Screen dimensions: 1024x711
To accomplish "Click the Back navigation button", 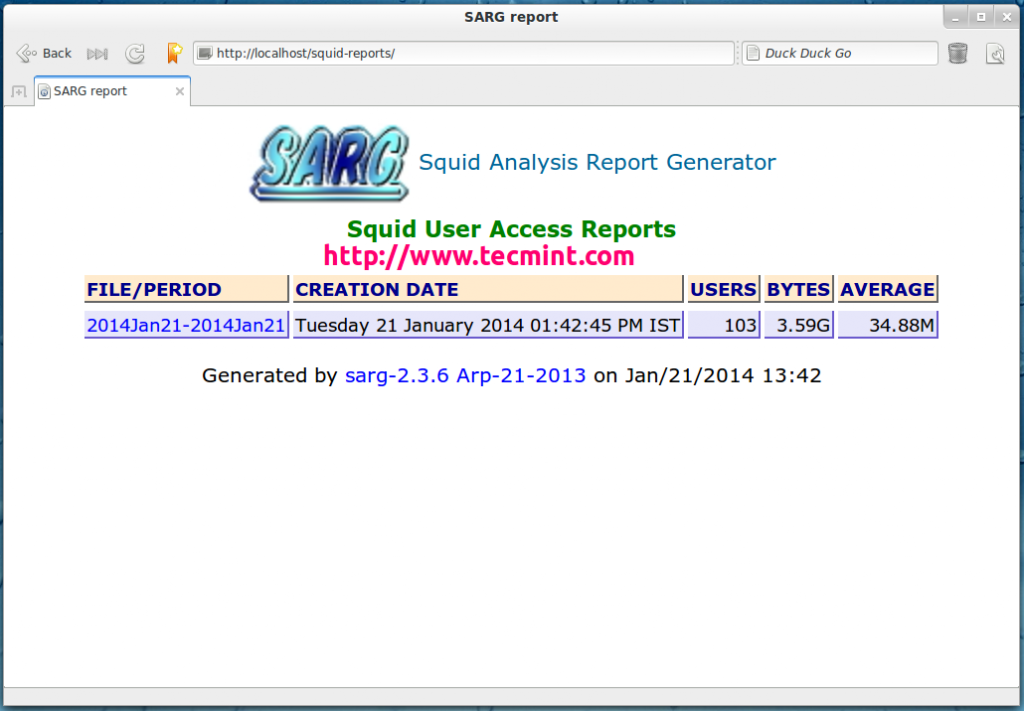I will tap(44, 53).
